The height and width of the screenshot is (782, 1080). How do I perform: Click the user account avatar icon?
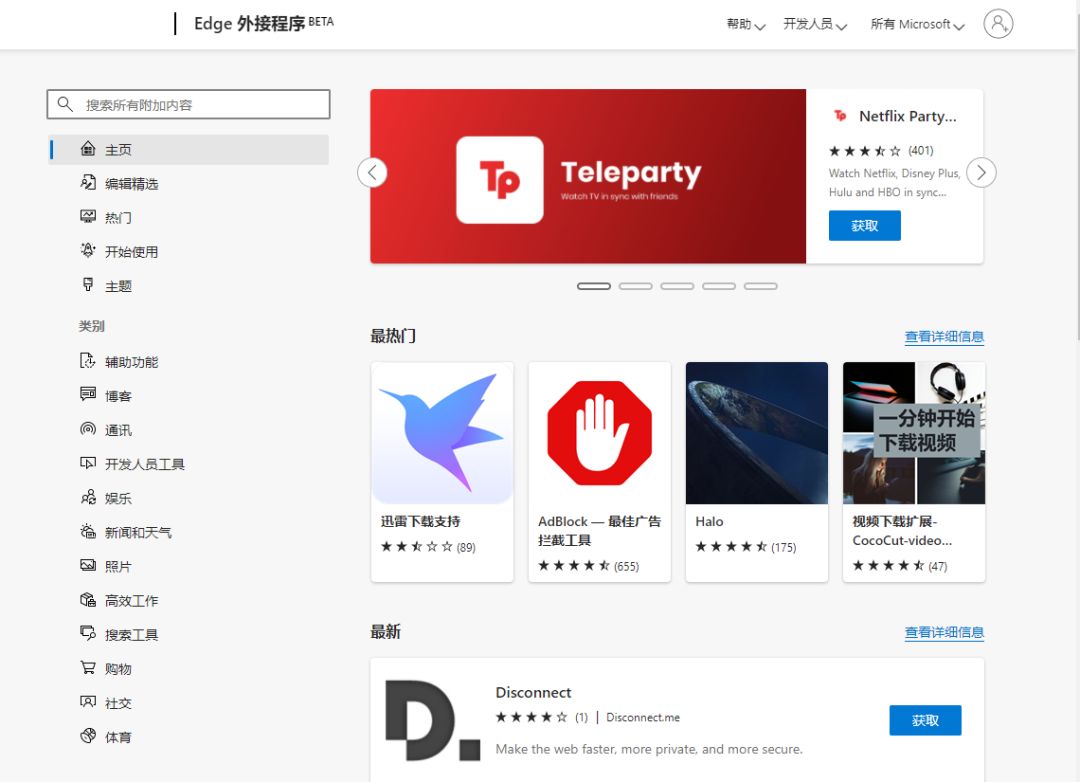998,24
